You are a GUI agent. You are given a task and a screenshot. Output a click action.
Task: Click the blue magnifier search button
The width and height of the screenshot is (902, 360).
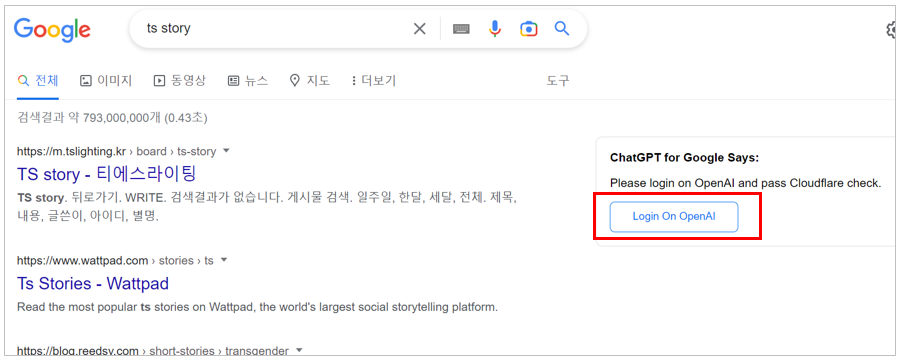[562, 28]
